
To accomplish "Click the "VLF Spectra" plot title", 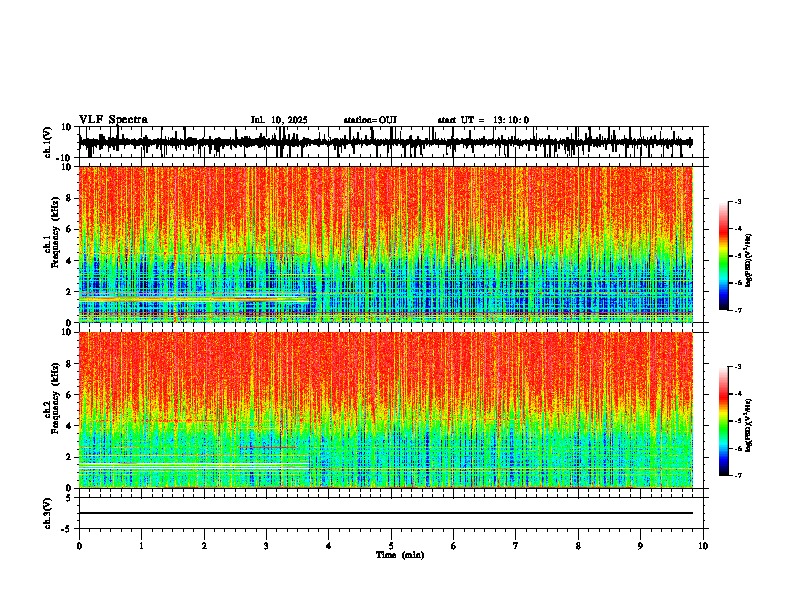I will [113, 120].
